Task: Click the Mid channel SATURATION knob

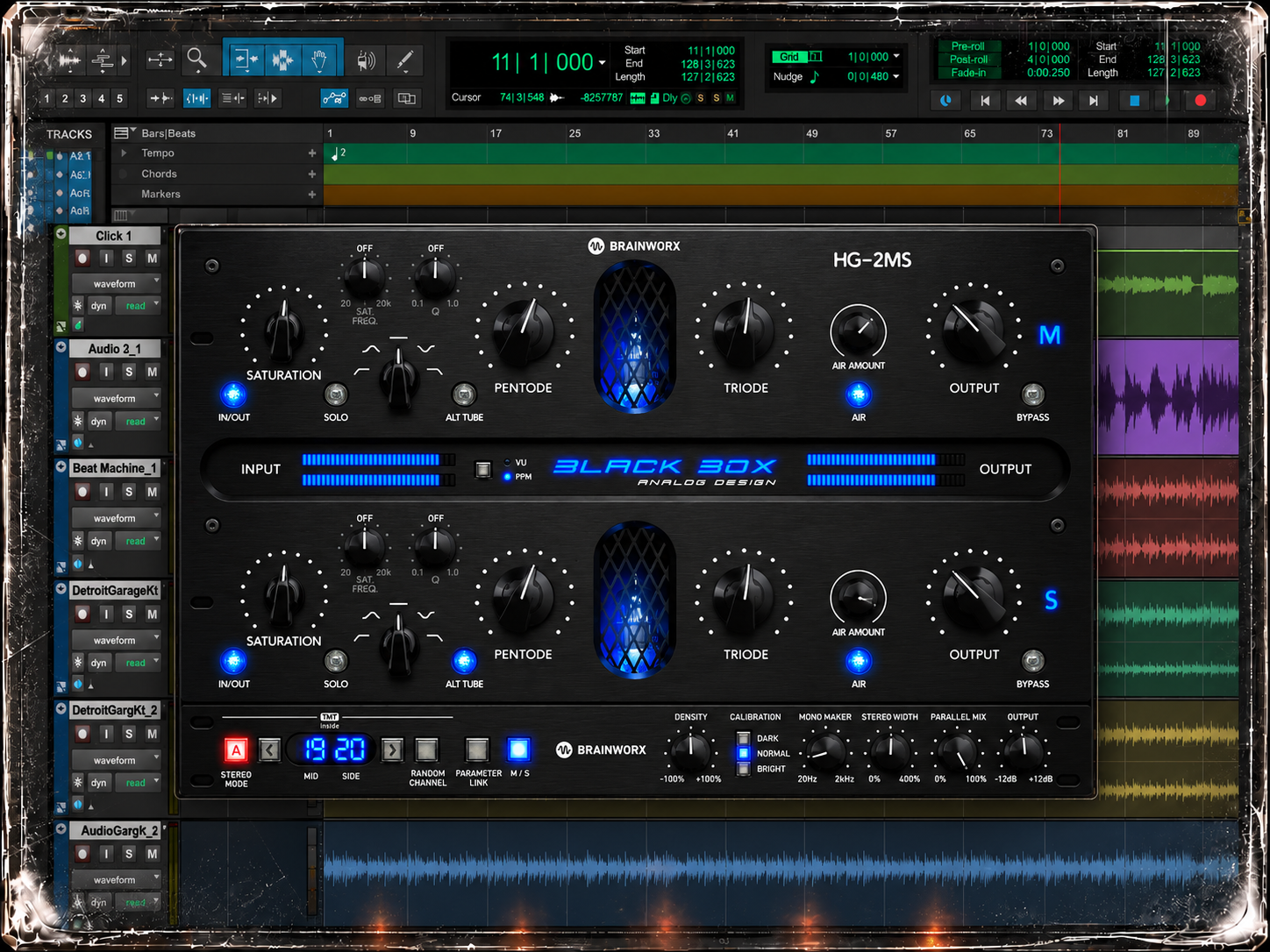Action: 283,330
